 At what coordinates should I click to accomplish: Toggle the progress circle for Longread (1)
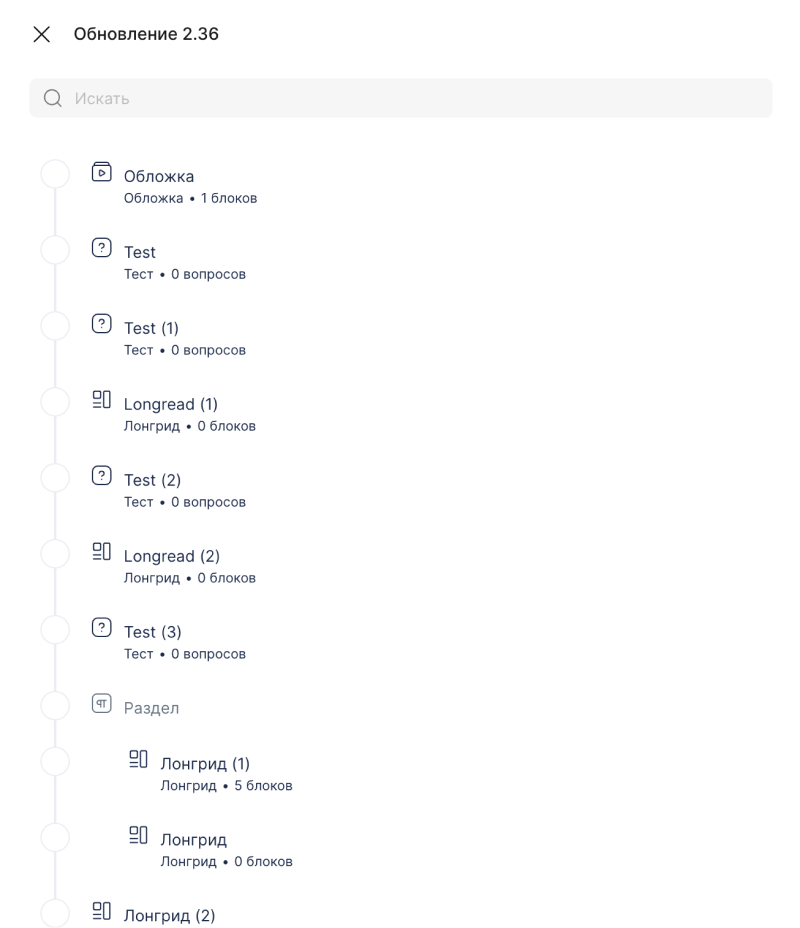pyautogui.click(x=55, y=402)
